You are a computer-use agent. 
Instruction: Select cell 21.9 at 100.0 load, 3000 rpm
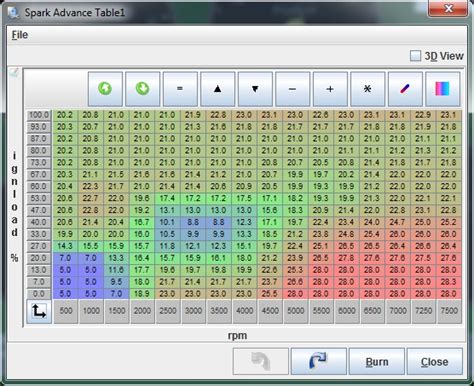click(x=193, y=115)
